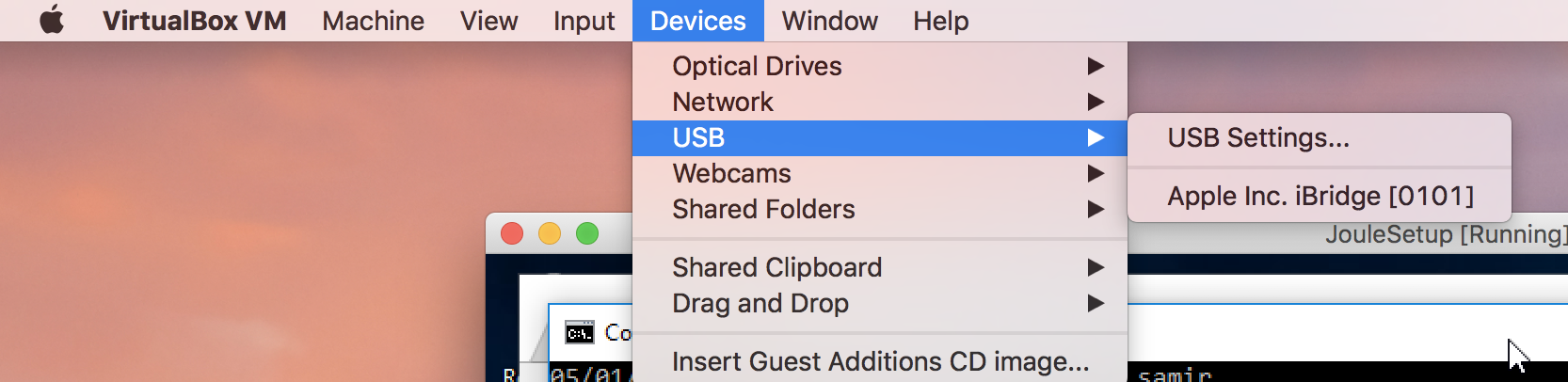Expand the Network submenu
Image resolution: width=1568 pixels, height=382 pixels.
tap(880, 102)
